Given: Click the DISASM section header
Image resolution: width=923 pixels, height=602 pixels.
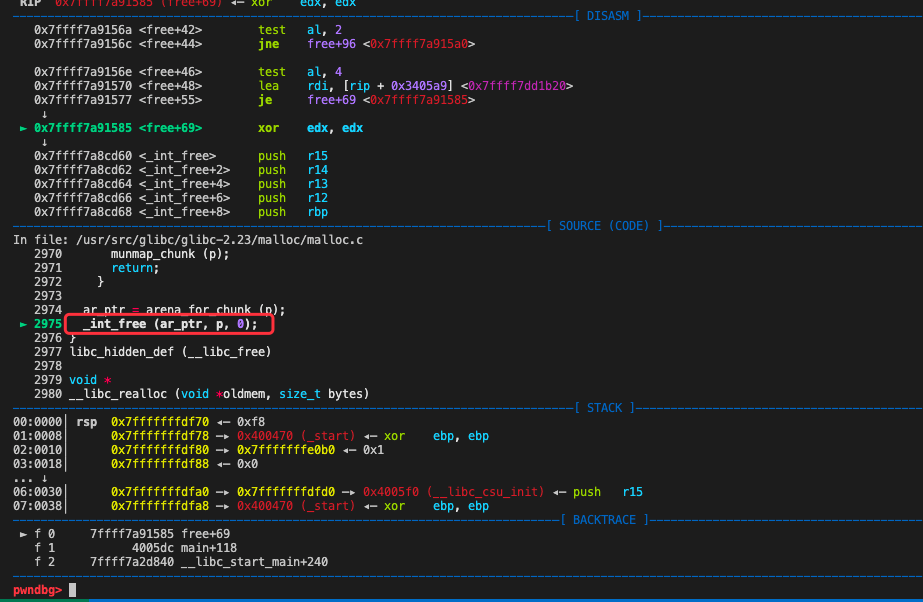Looking at the screenshot, I should [x=608, y=16].
